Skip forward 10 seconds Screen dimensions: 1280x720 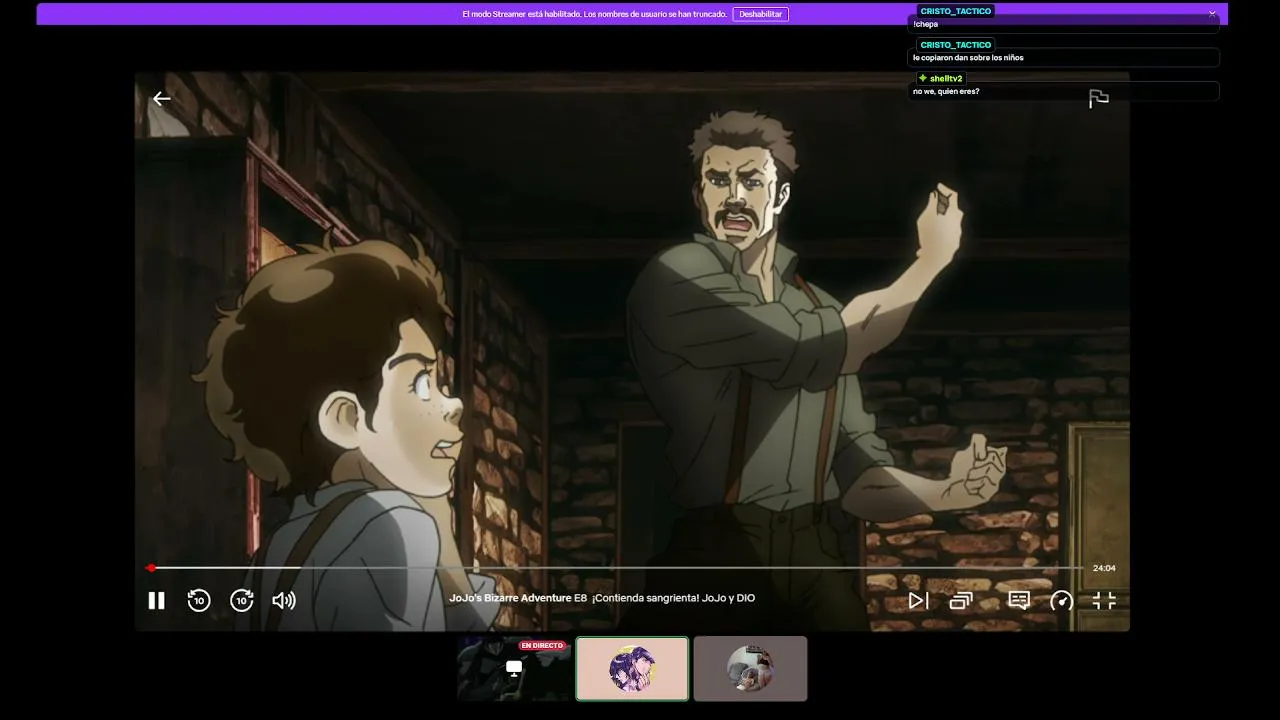(242, 600)
